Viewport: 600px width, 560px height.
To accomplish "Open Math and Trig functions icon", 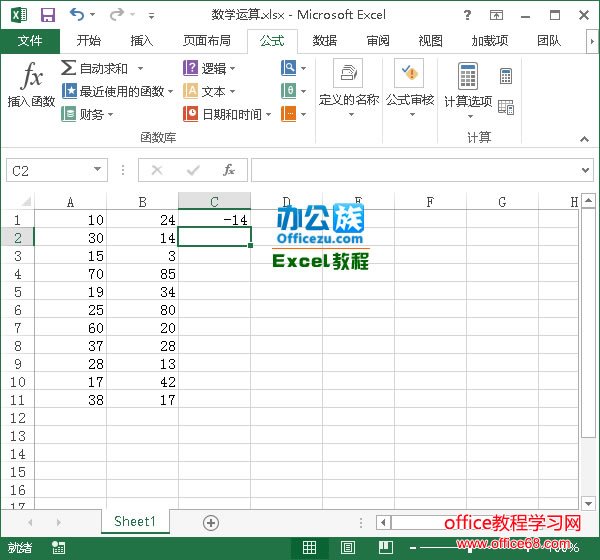I will tap(289, 91).
